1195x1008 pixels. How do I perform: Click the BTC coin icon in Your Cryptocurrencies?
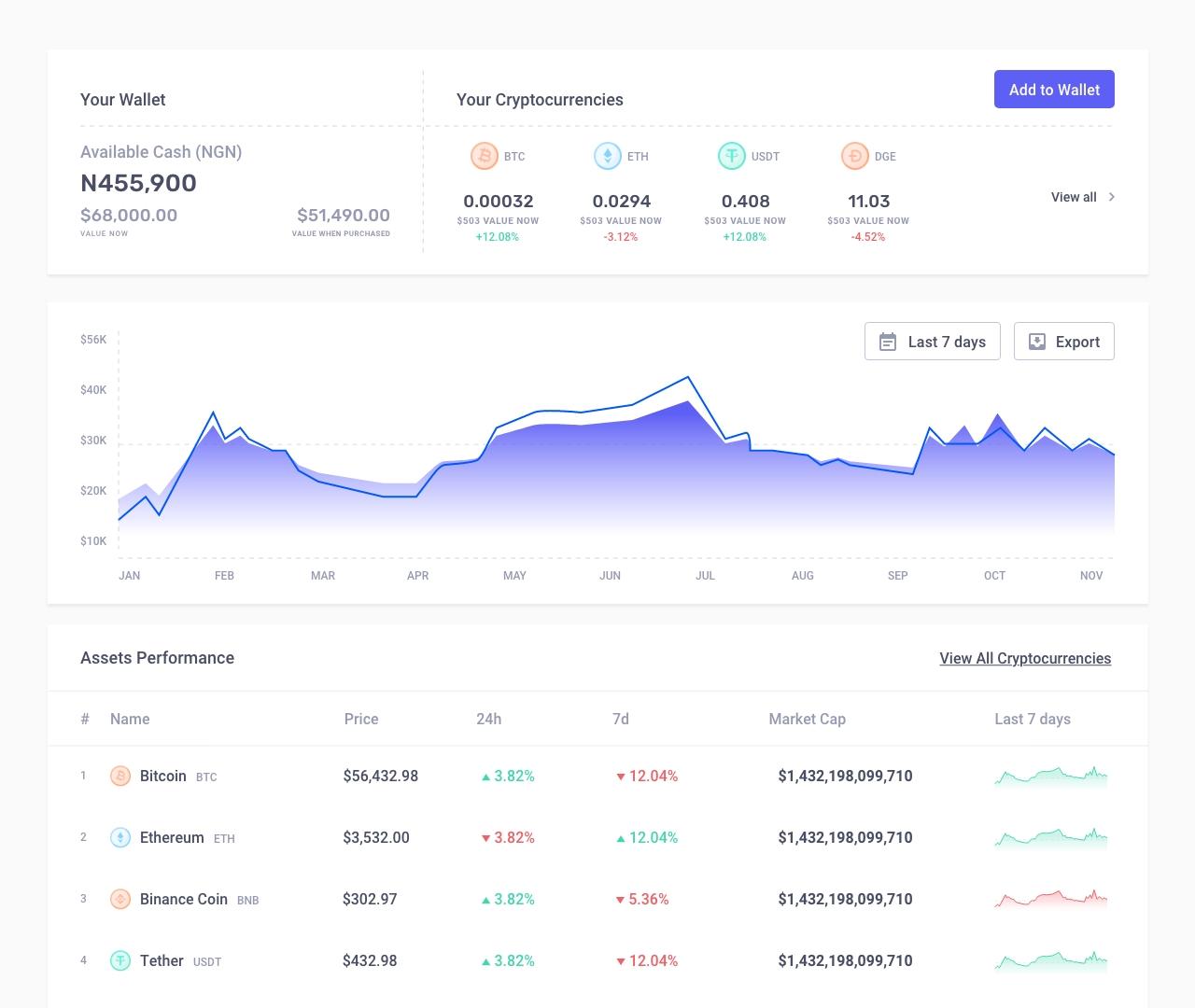pos(484,156)
